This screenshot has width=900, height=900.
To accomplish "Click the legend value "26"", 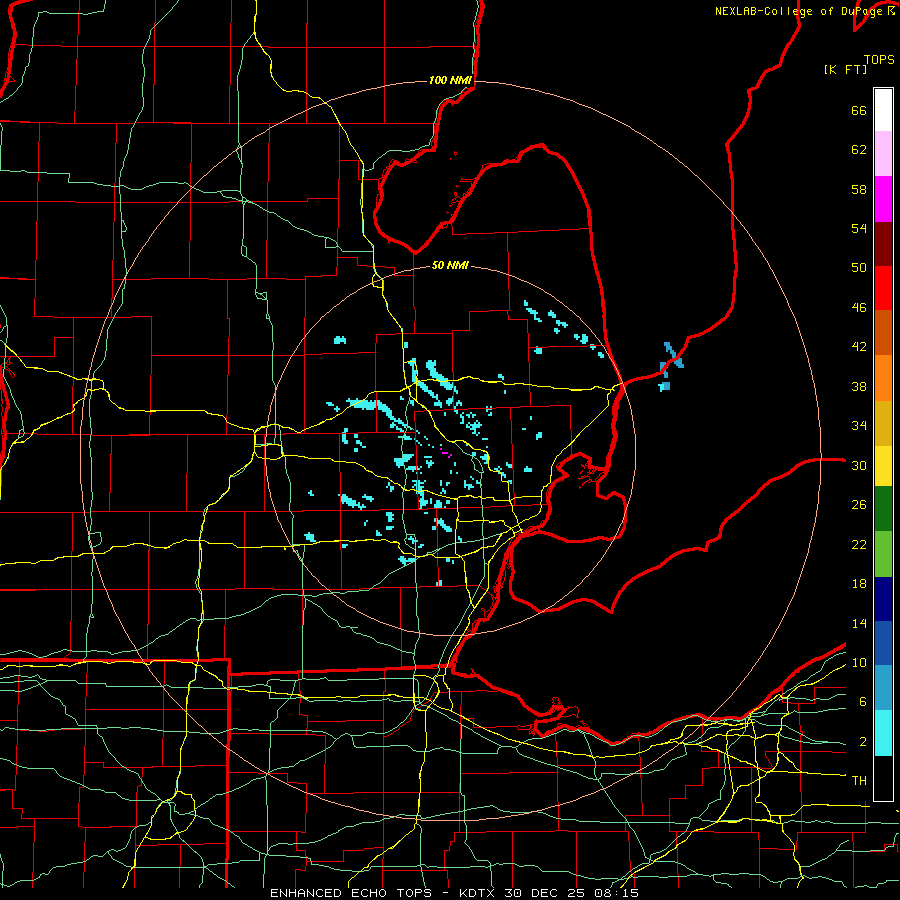I will 859,505.
